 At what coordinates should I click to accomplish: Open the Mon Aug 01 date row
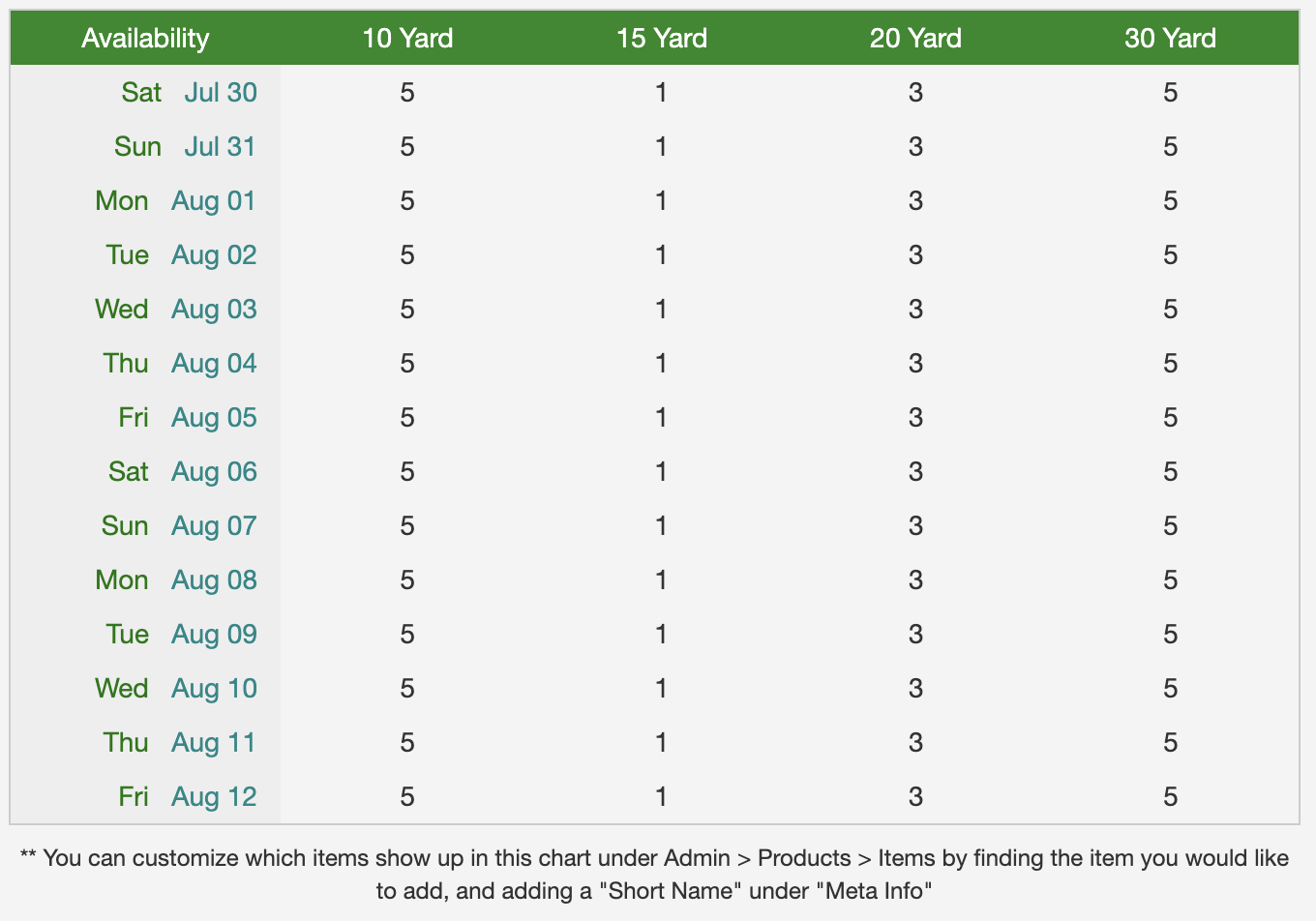[175, 201]
